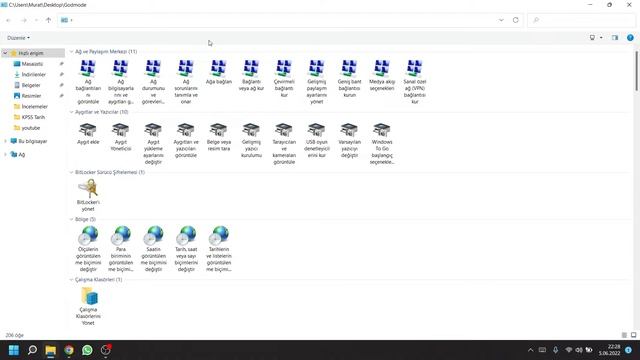Open 'Belge veya resim tara' item
Screen dimensions: 640x360
218,137
